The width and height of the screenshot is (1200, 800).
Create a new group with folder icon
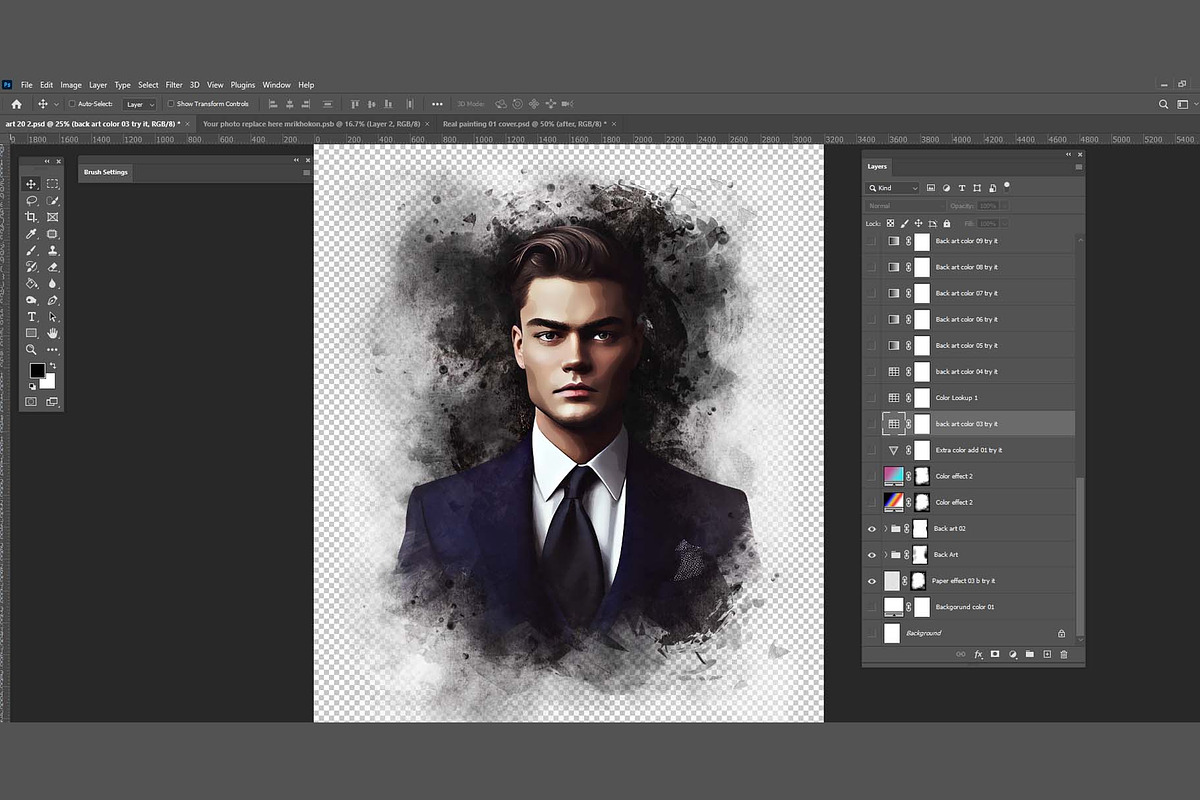tap(1030, 654)
